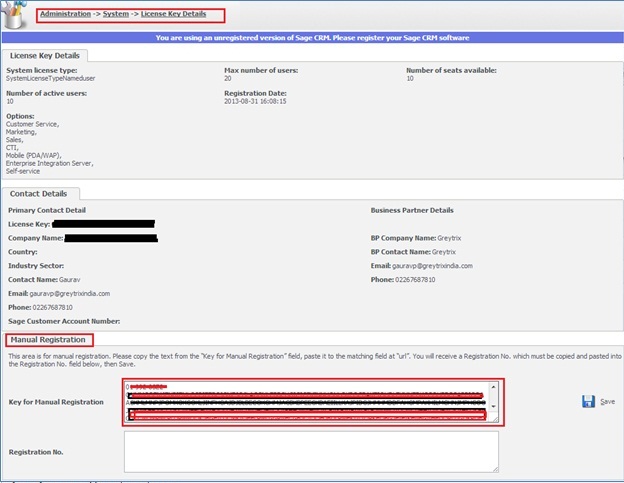Click scroll-up arrow in the key field

click(493, 387)
